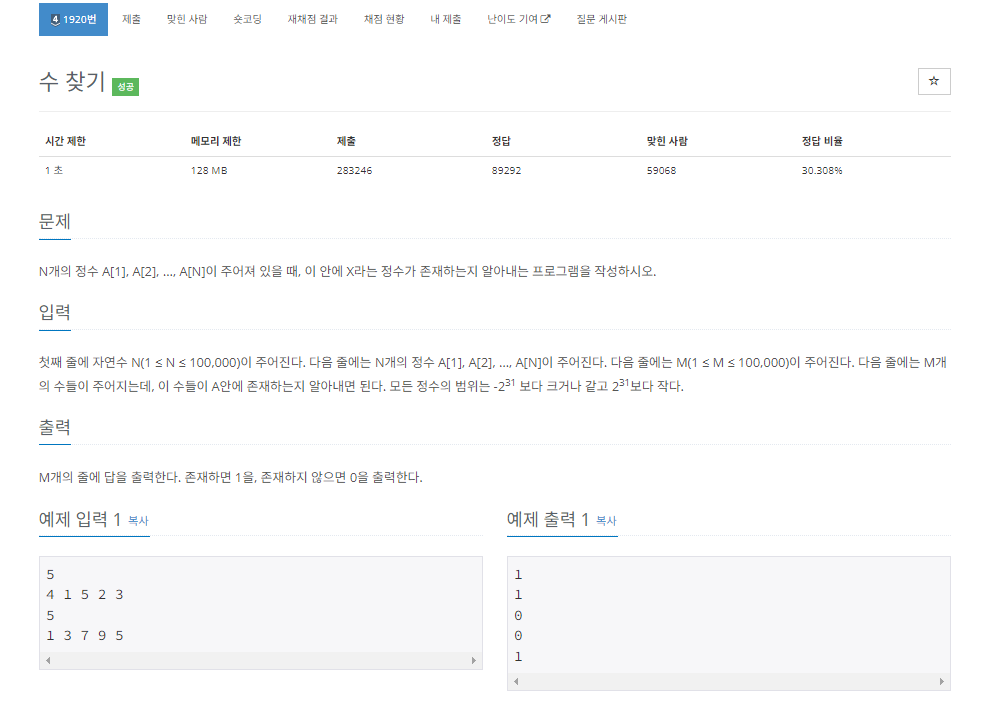Image resolution: width=988 pixels, height=712 pixels.
Task: Click the 문제 section heading
Action: click(55, 222)
